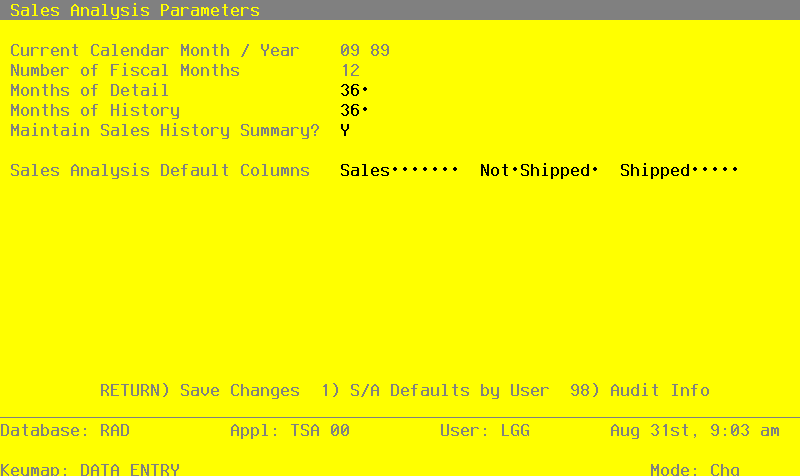Click the Months of Detail label
This screenshot has height=476, width=800.
[x=89, y=90]
